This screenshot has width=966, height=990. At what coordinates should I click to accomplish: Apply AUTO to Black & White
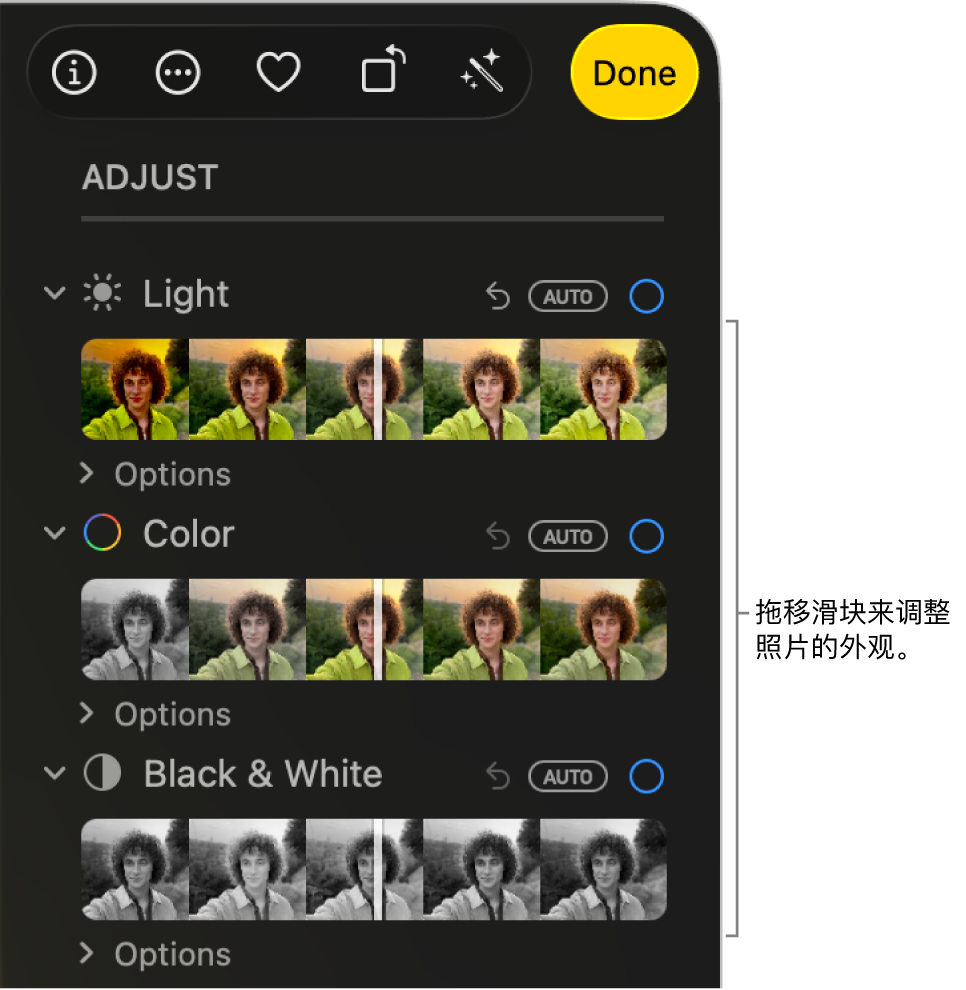568,776
